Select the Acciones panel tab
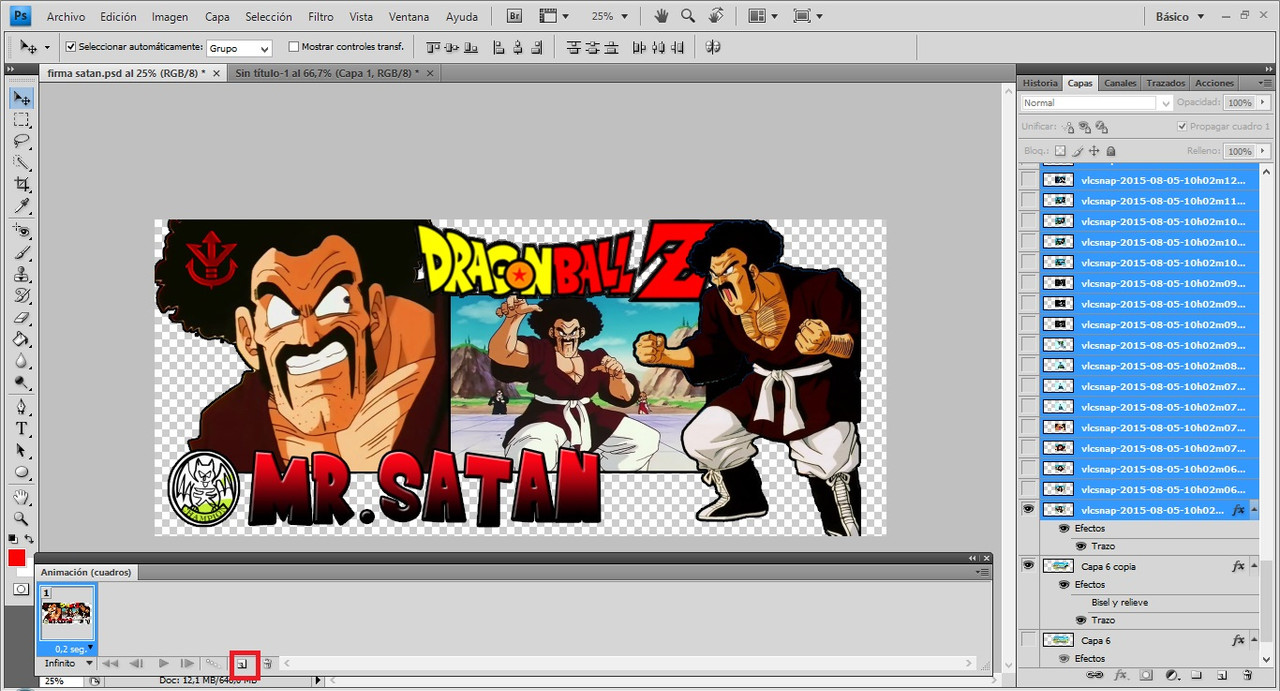Image resolution: width=1280 pixels, height=691 pixels. 1214,83
